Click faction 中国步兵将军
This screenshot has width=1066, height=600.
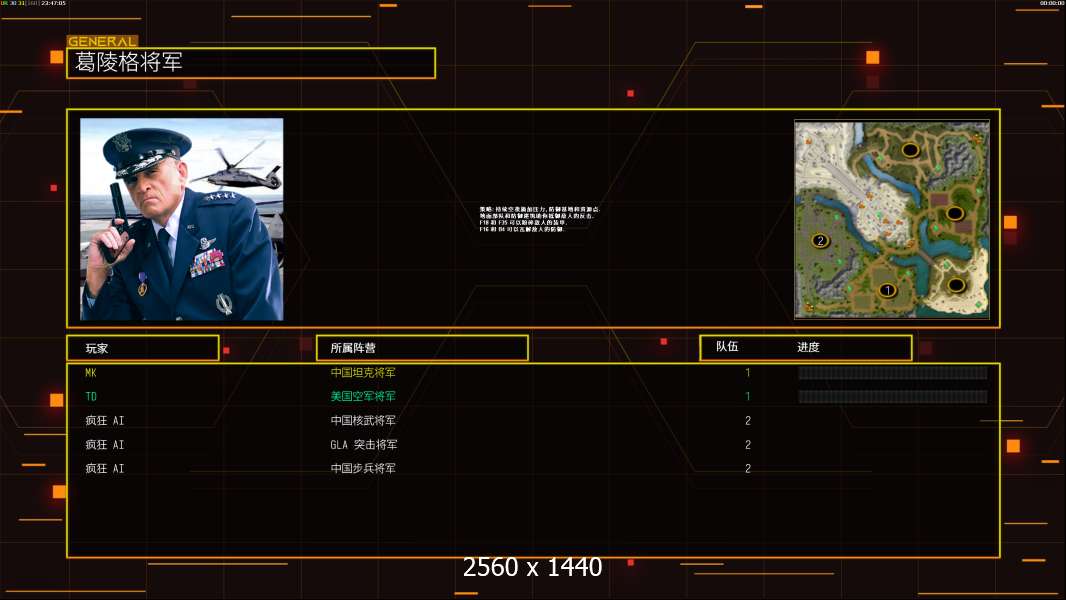(363, 468)
